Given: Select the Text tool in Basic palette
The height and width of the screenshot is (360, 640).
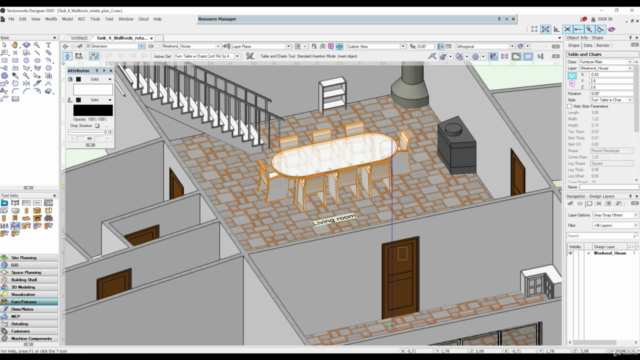Looking at the screenshot, I should [x=48, y=45].
